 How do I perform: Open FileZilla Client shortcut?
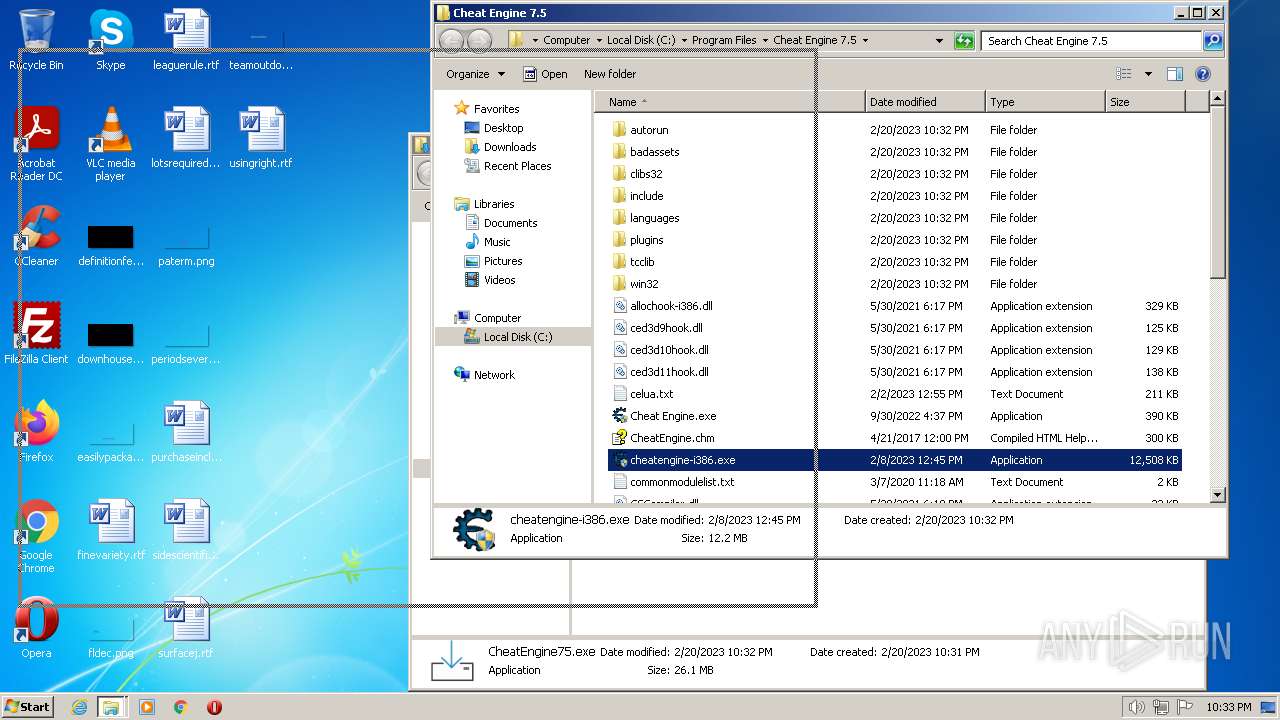pos(36,334)
